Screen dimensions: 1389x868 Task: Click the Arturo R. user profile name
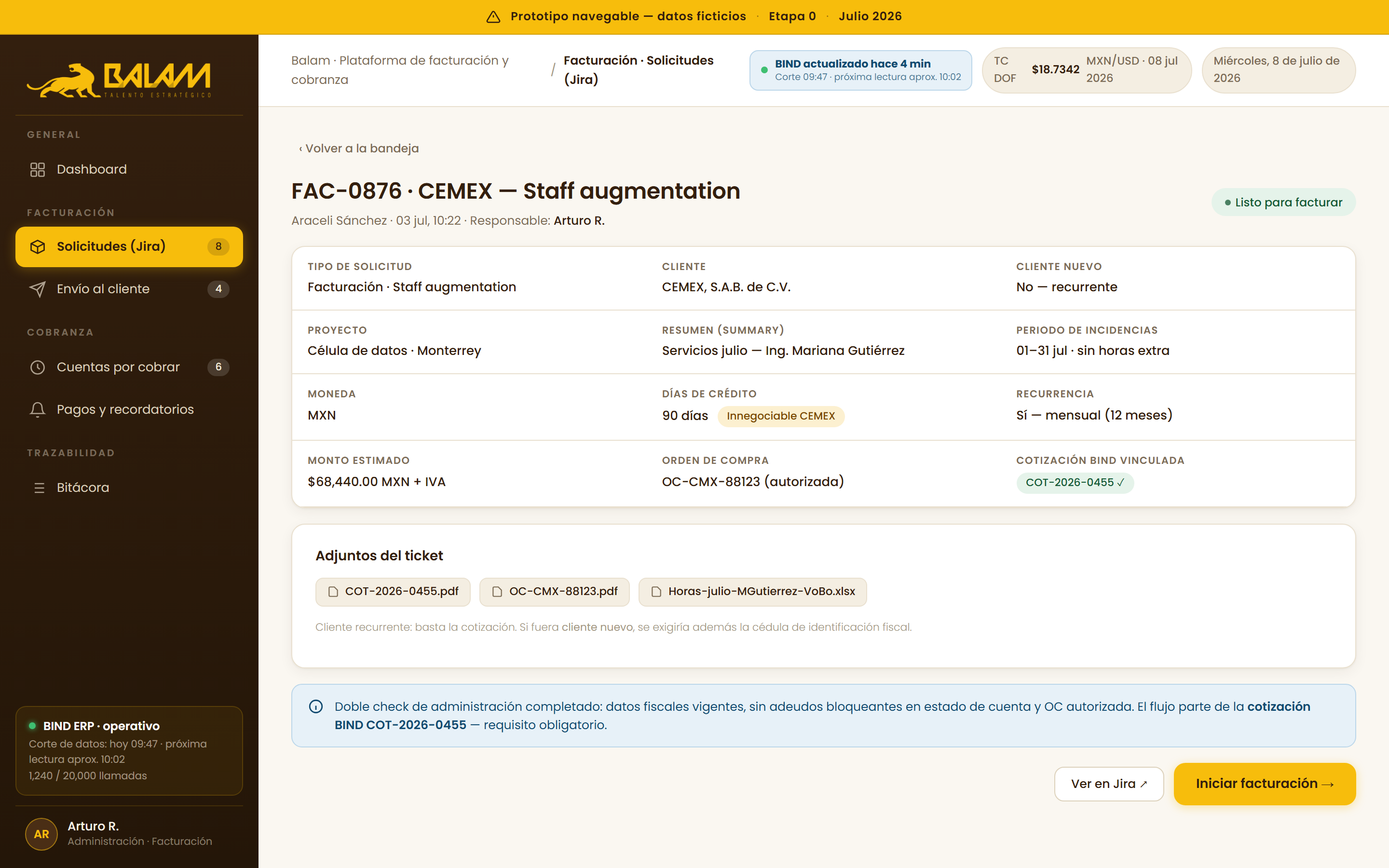pyautogui.click(x=93, y=827)
